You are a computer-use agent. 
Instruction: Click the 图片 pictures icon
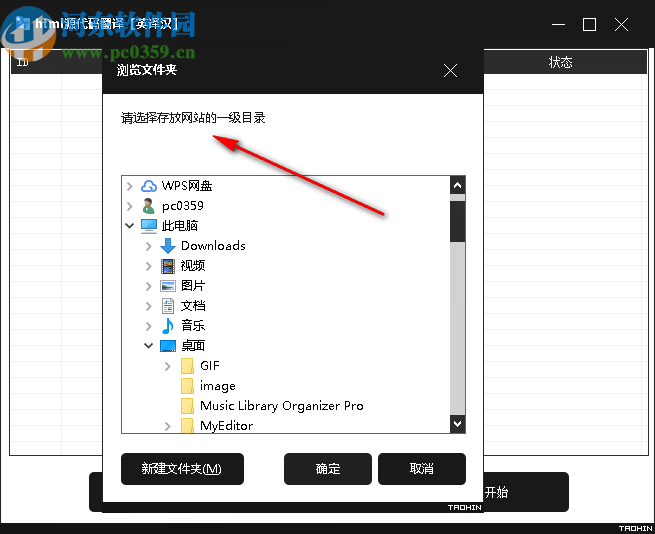pyautogui.click(x=168, y=286)
